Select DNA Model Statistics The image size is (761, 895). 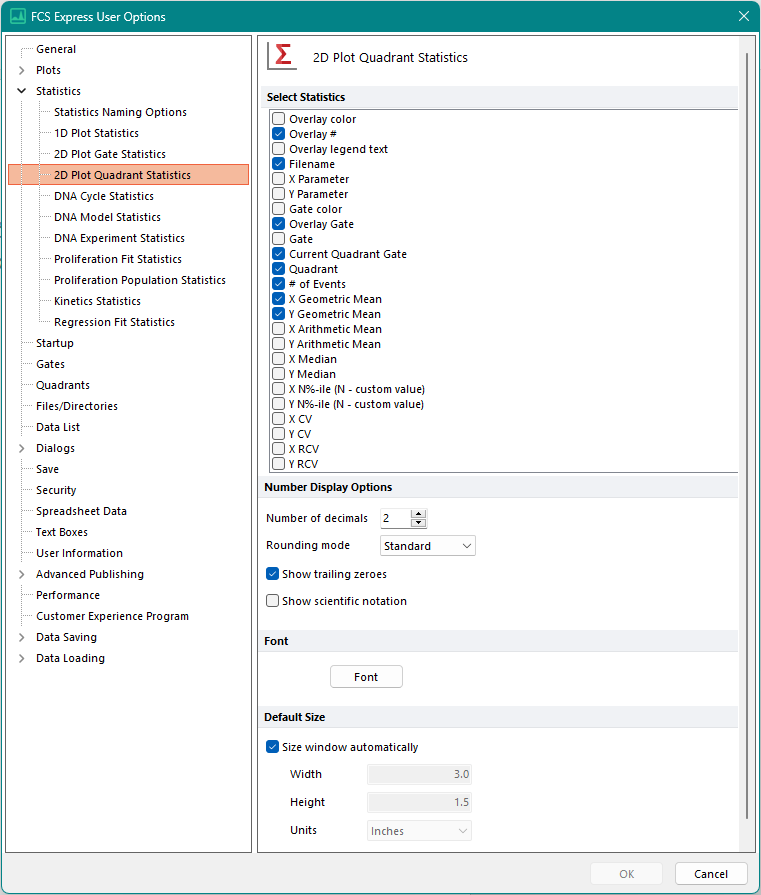click(107, 217)
